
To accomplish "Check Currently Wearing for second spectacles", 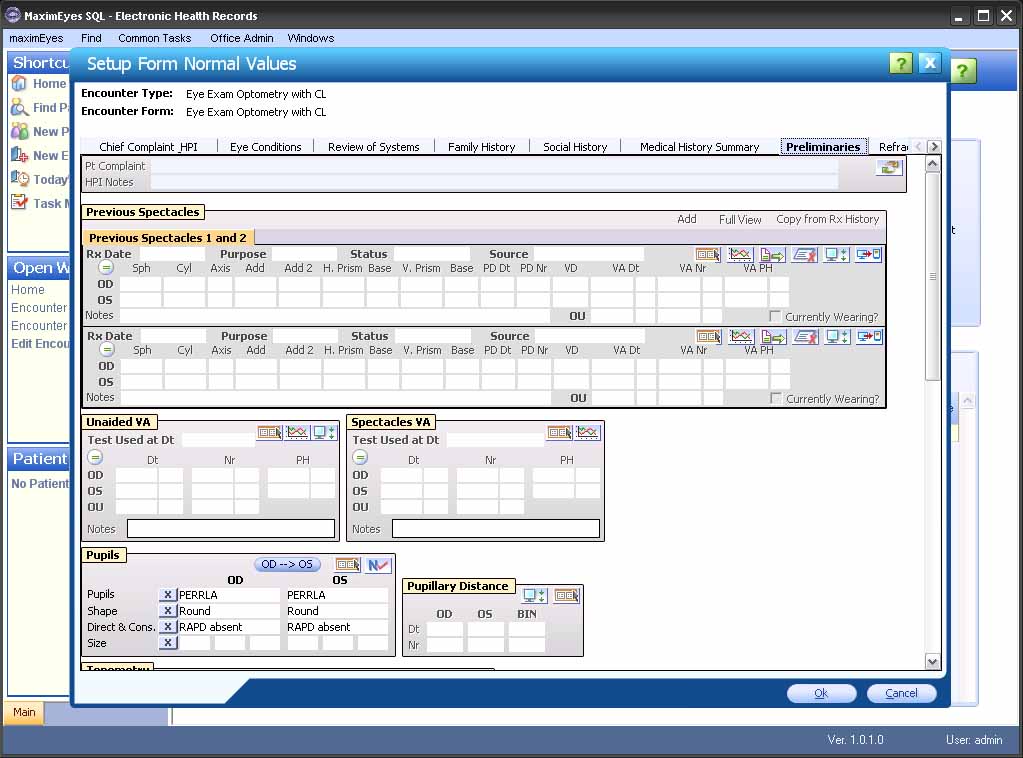I will pos(776,398).
